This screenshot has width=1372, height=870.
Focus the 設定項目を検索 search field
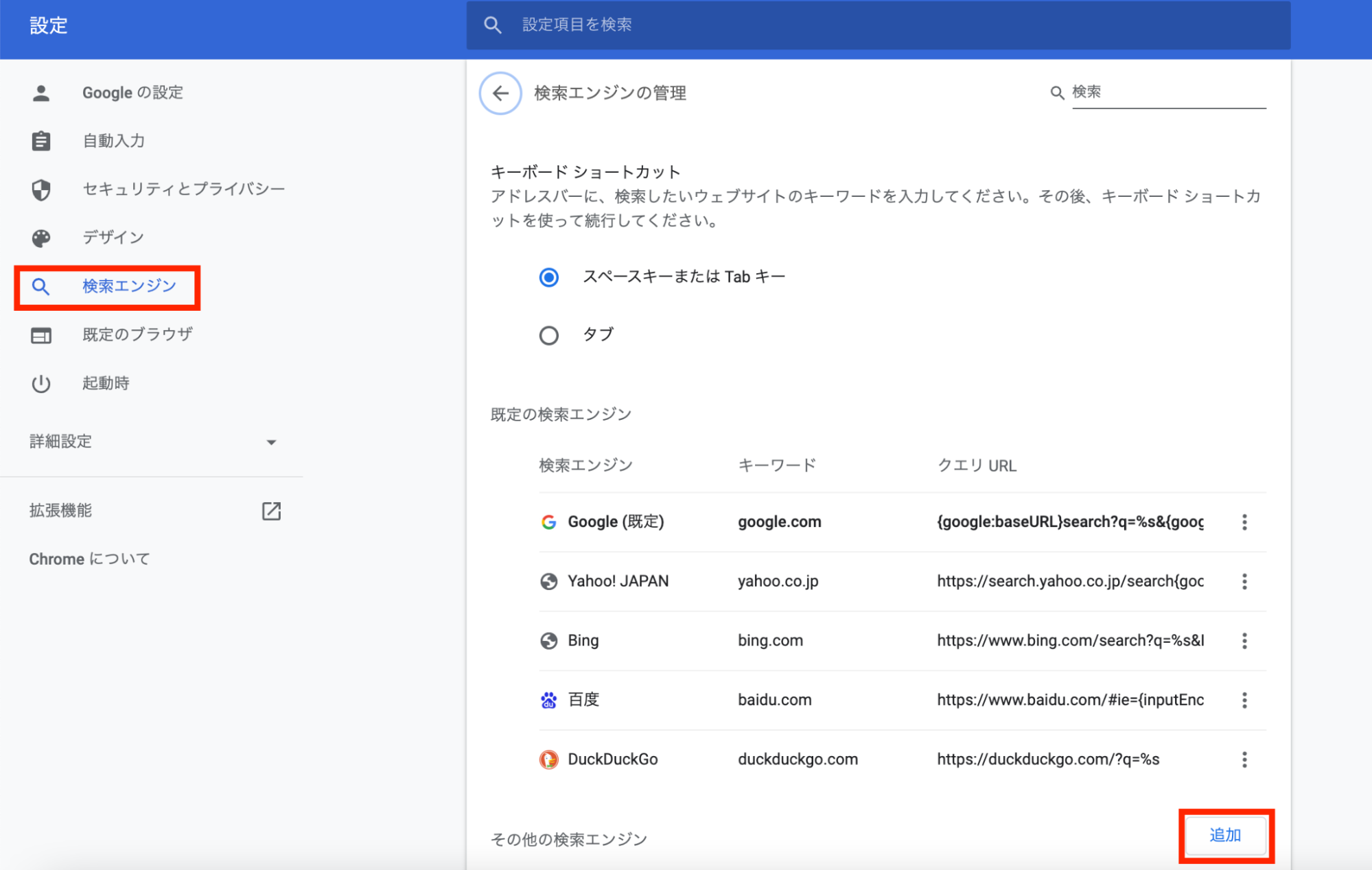coord(879,25)
